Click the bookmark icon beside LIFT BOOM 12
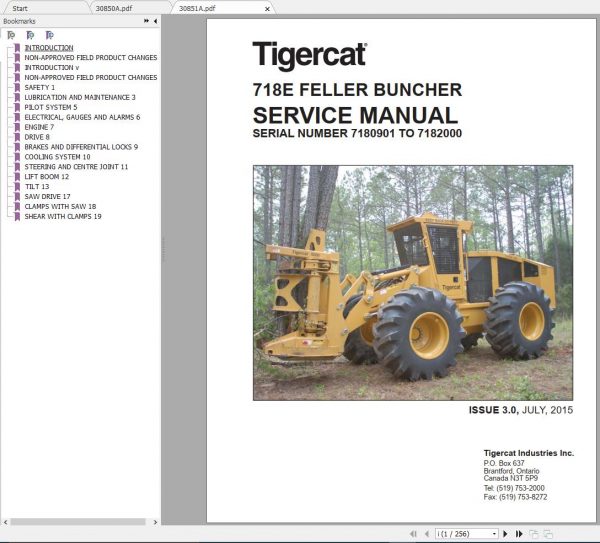Image resolution: width=600 pixels, height=543 pixels. coord(17,177)
